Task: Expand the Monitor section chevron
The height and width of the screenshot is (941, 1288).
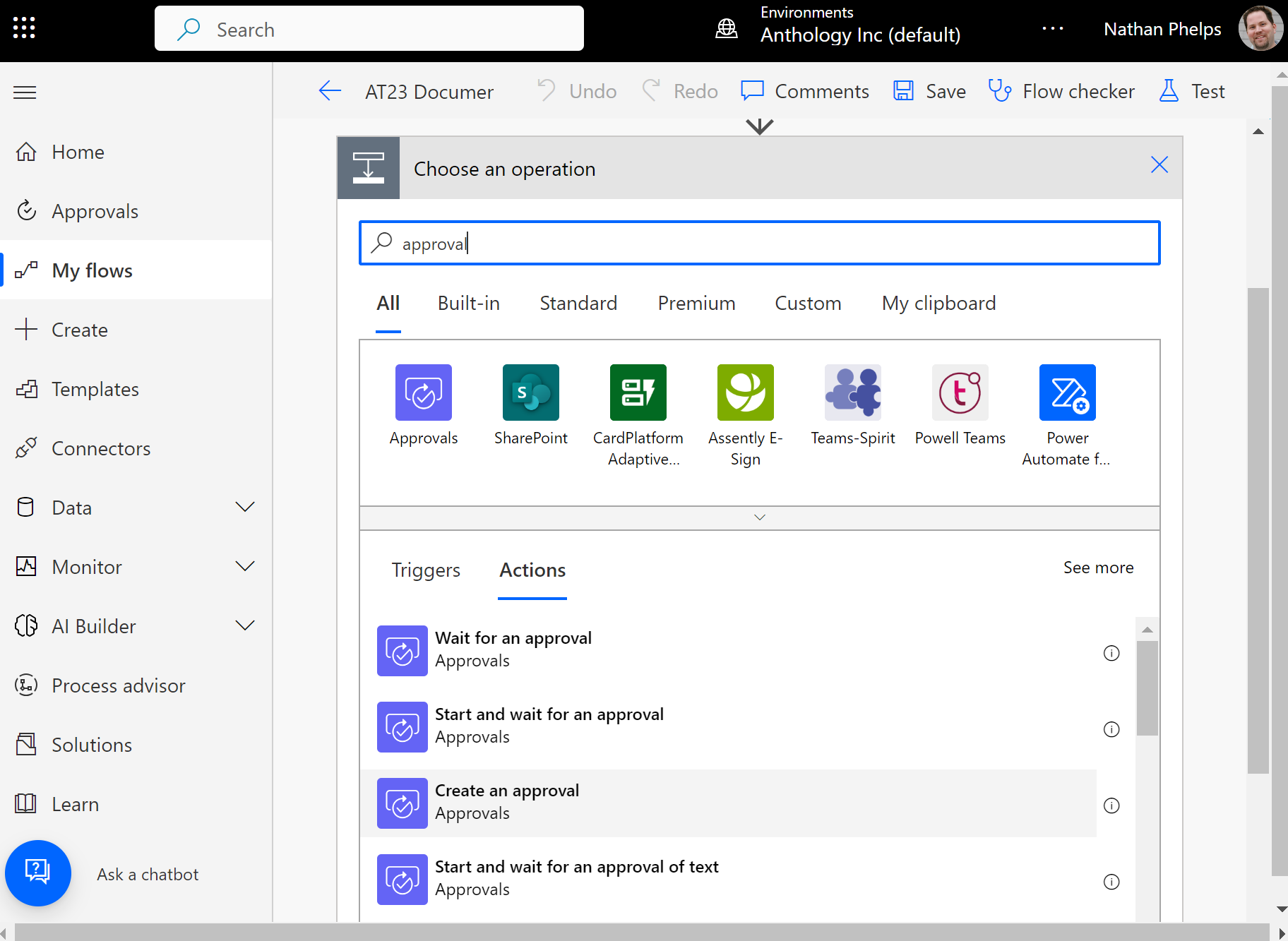Action: [x=245, y=567]
